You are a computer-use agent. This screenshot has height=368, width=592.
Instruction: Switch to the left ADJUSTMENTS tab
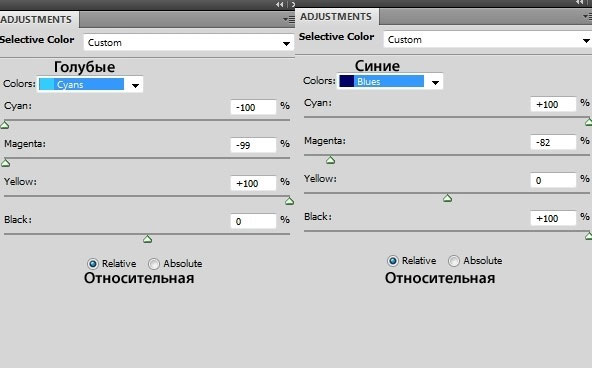[36, 19]
